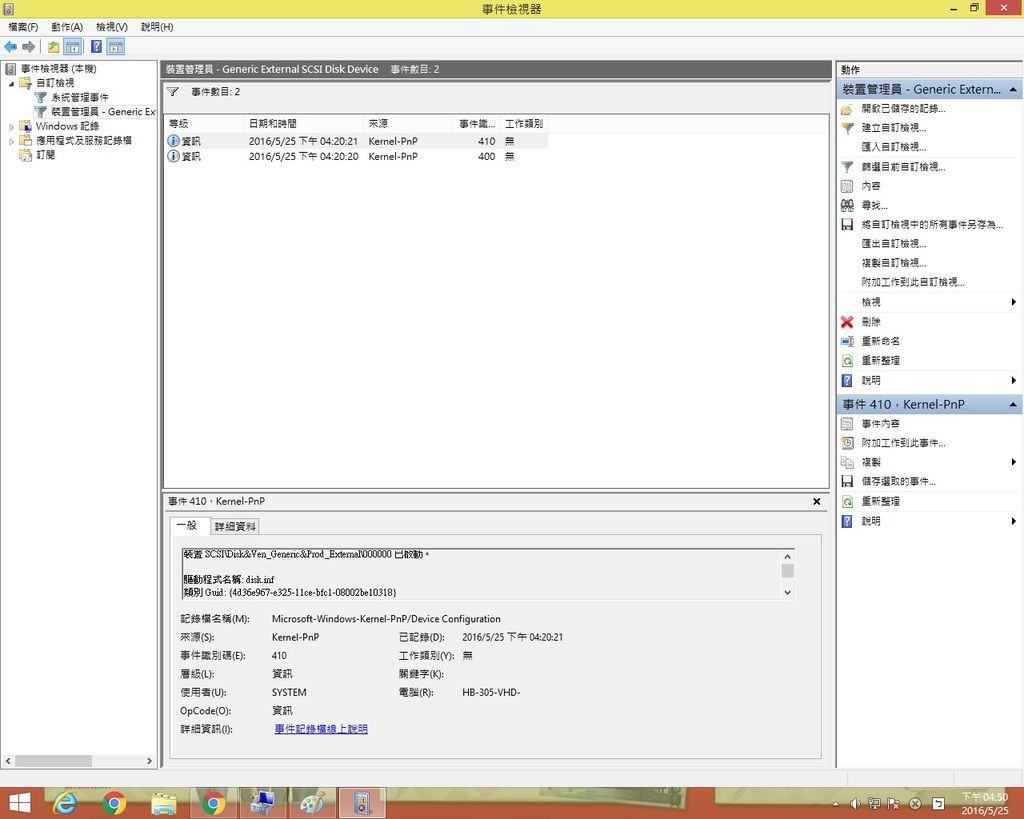Switch to the 詳細資料 tab

(235, 526)
